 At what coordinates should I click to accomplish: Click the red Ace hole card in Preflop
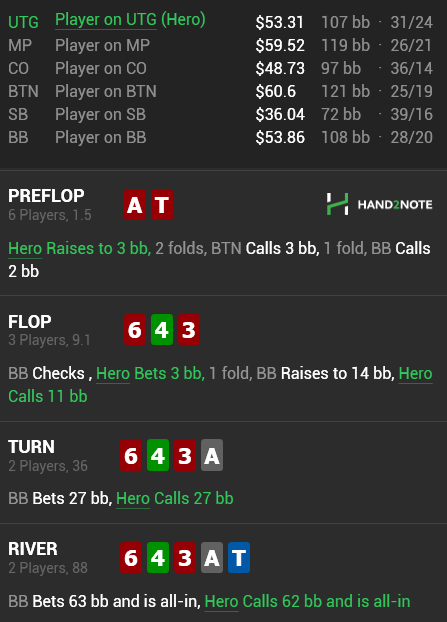pyautogui.click(x=135, y=205)
